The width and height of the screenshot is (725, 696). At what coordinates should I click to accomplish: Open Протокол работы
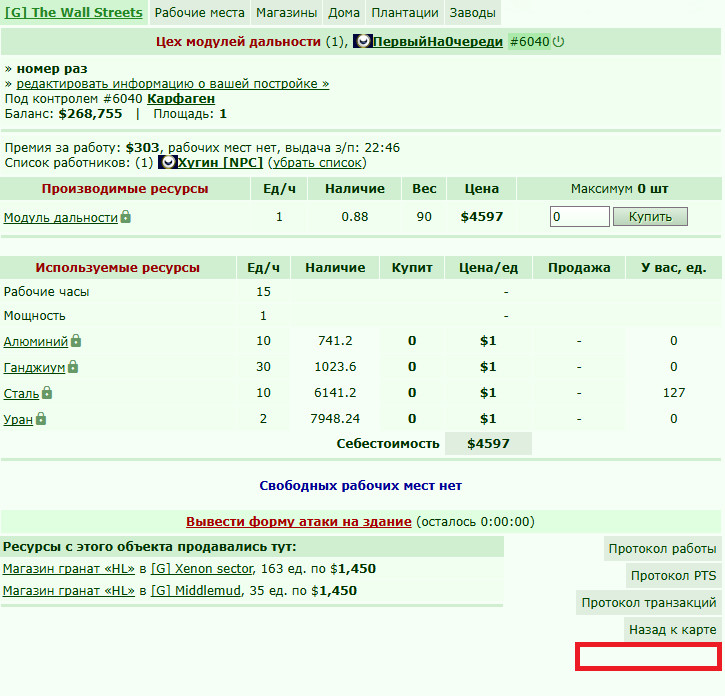coord(662,548)
